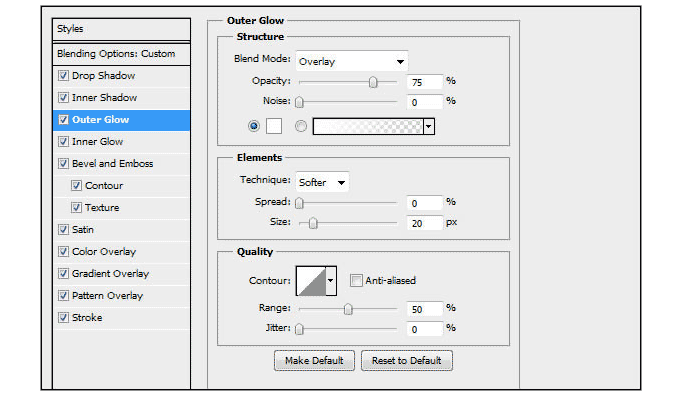The image size is (680, 414).
Task: Select the solid color radio button
Action: pyautogui.click(x=253, y=127)
